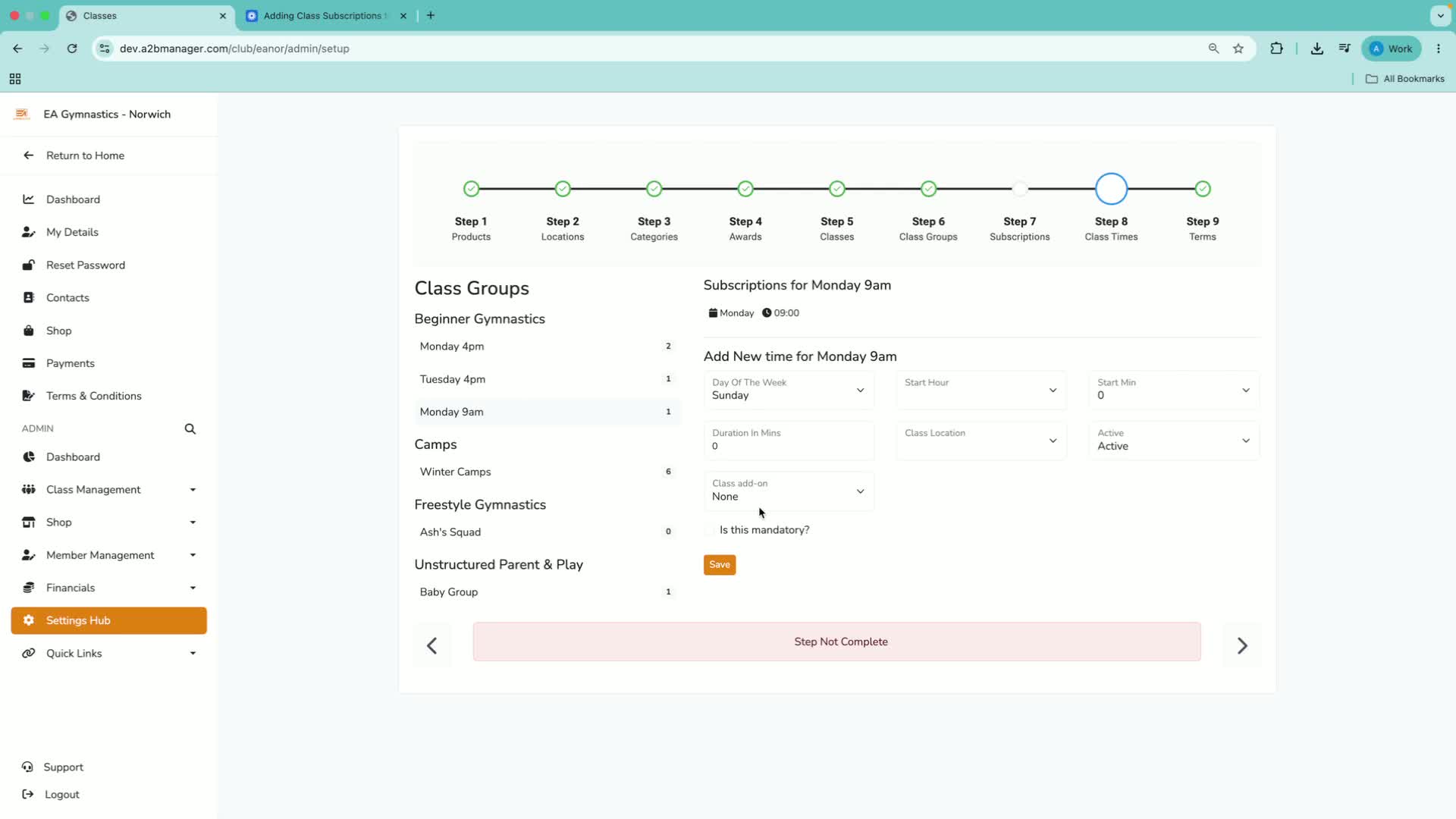Open browser downloads icon
The image size is (1456, 819).
[1317, 49]
